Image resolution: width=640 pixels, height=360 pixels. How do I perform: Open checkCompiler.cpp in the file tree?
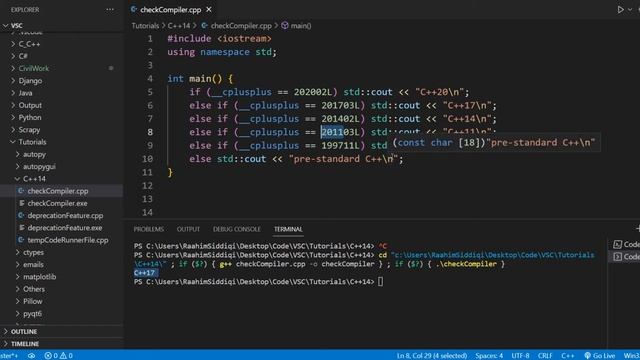tap(58, 191)
